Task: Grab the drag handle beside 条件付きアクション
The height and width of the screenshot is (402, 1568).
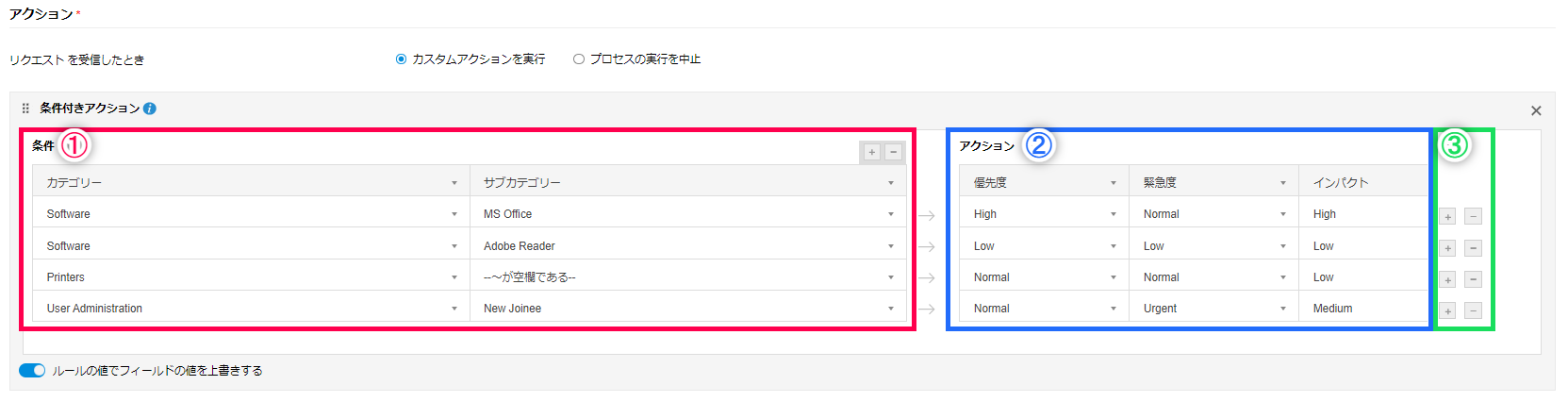Action: coord(25,109)
